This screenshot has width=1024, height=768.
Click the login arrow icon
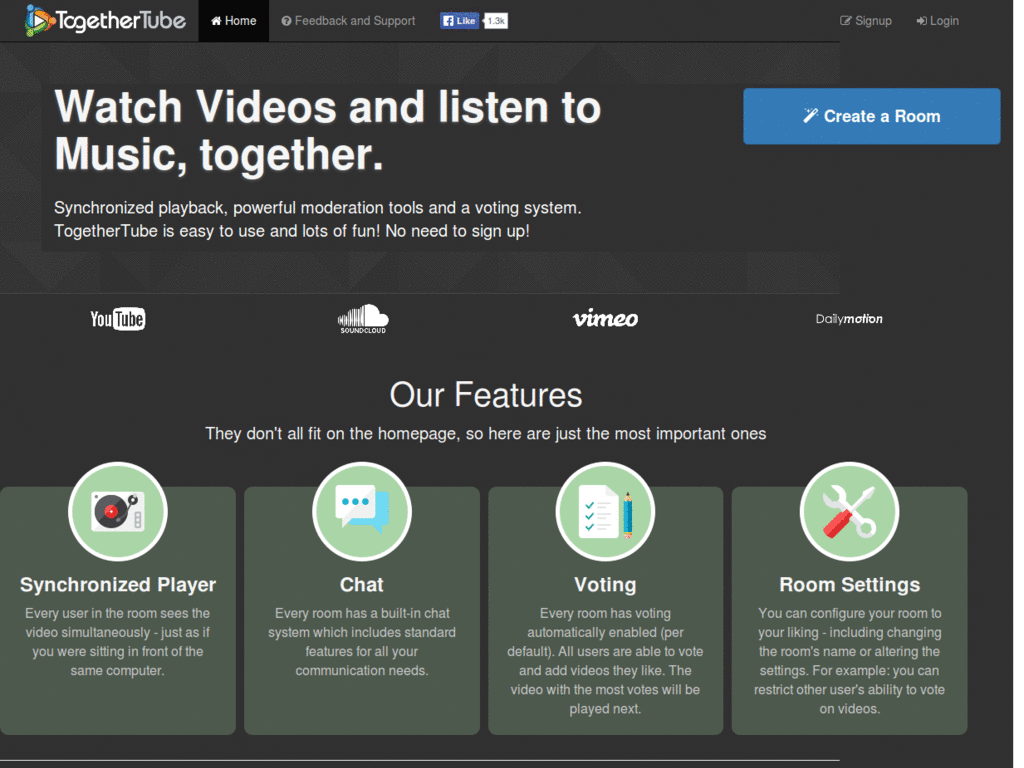click(x=921, y=20)
